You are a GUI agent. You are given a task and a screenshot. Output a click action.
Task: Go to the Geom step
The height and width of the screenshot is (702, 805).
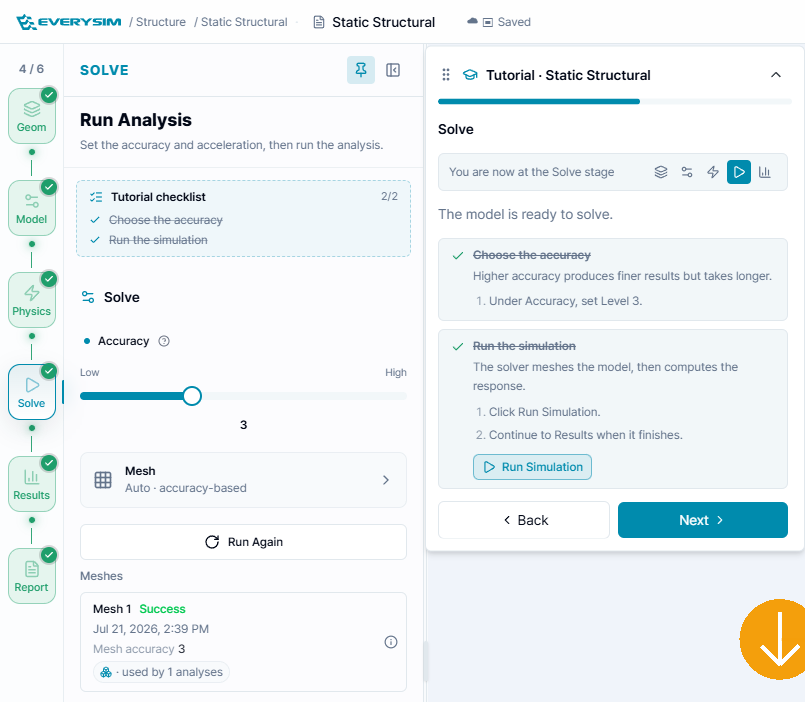[x=32, y=117]
